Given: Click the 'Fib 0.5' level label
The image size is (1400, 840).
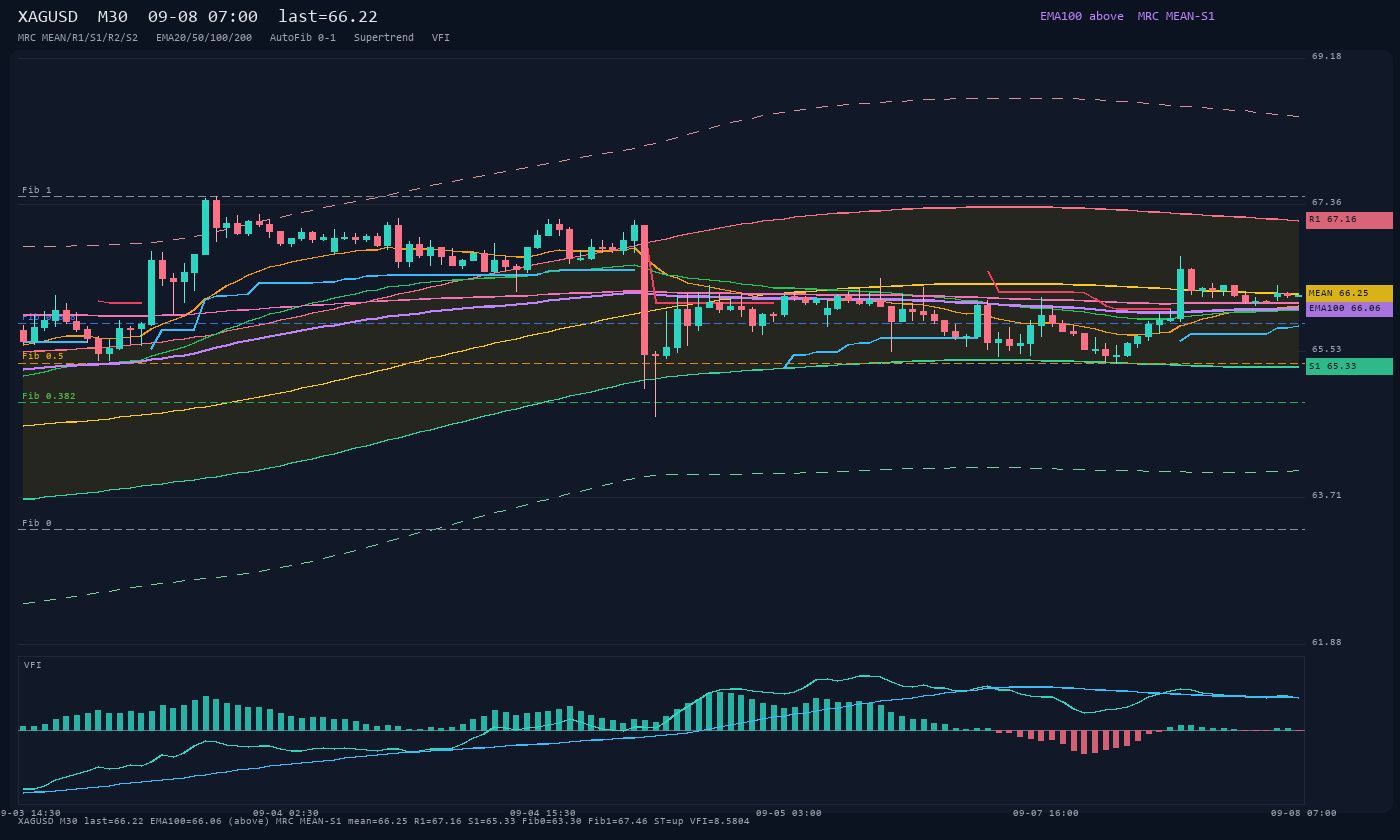Looking at the screenshot, I should [43, 356].
